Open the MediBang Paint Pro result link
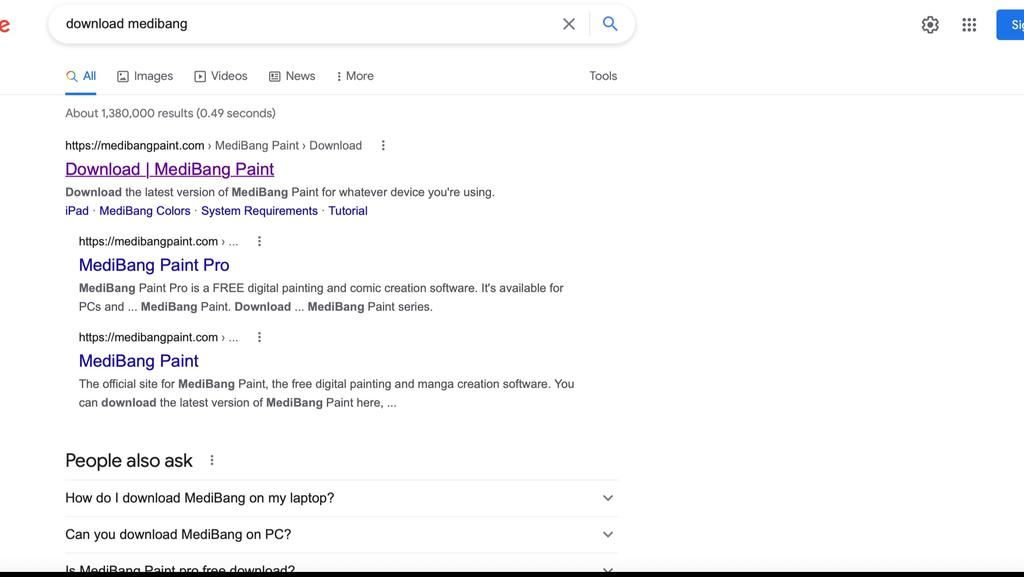This screenshot has height=577, width=1024. pos(154,265)
